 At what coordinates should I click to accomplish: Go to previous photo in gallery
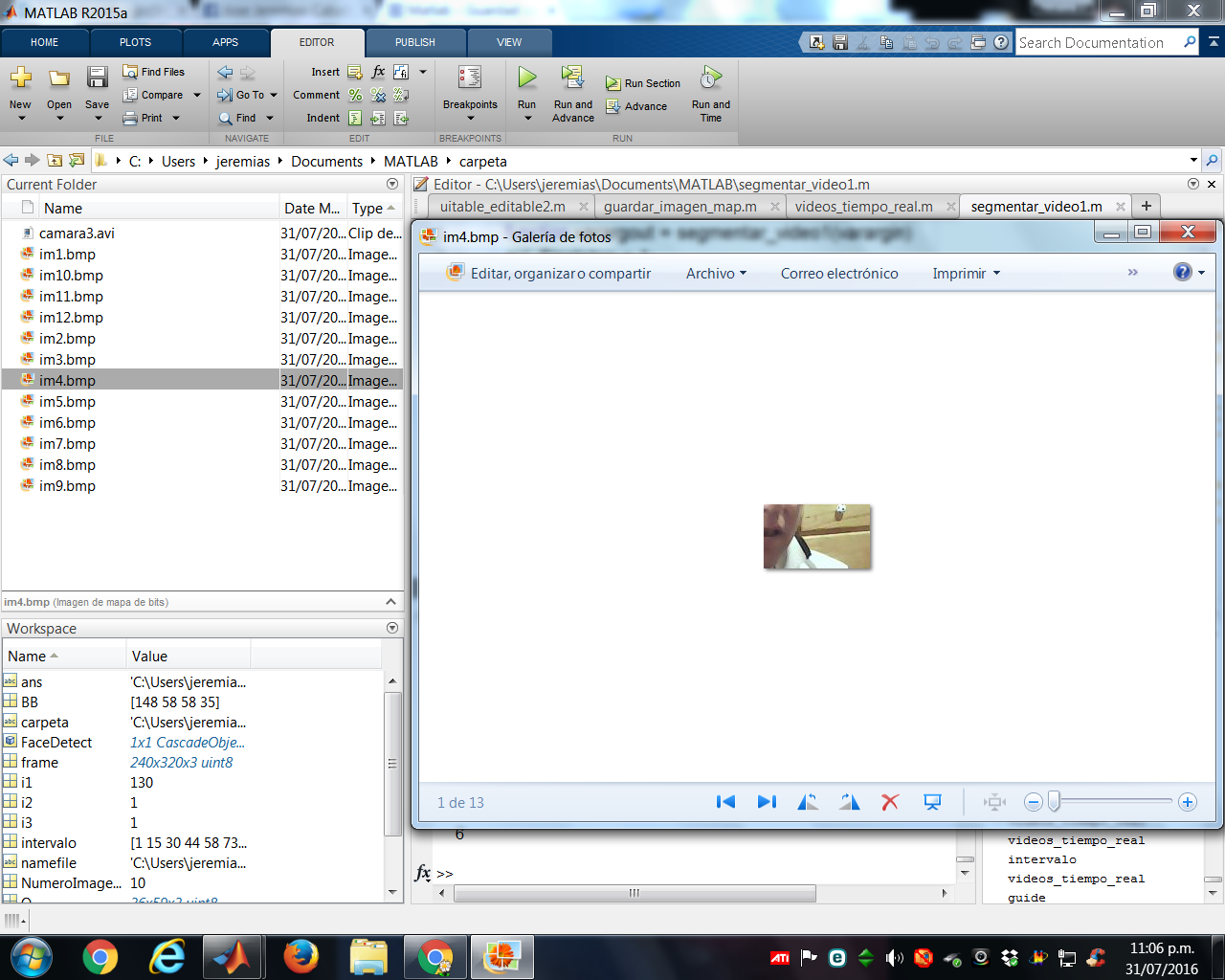click(725, 802)
